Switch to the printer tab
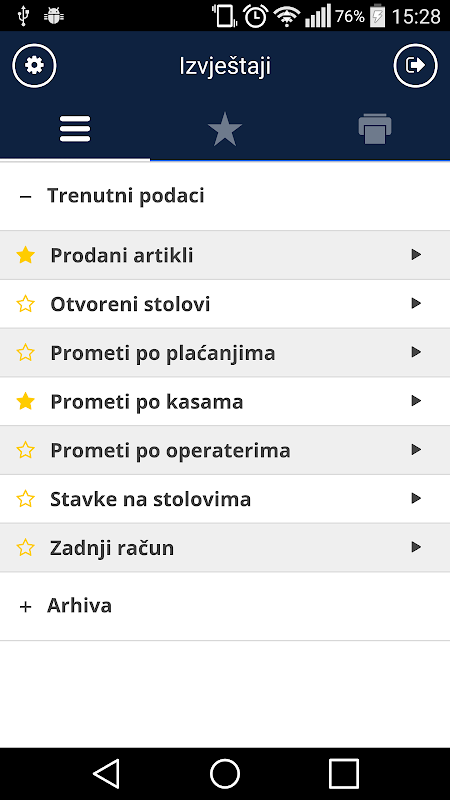 pos(375,129)
